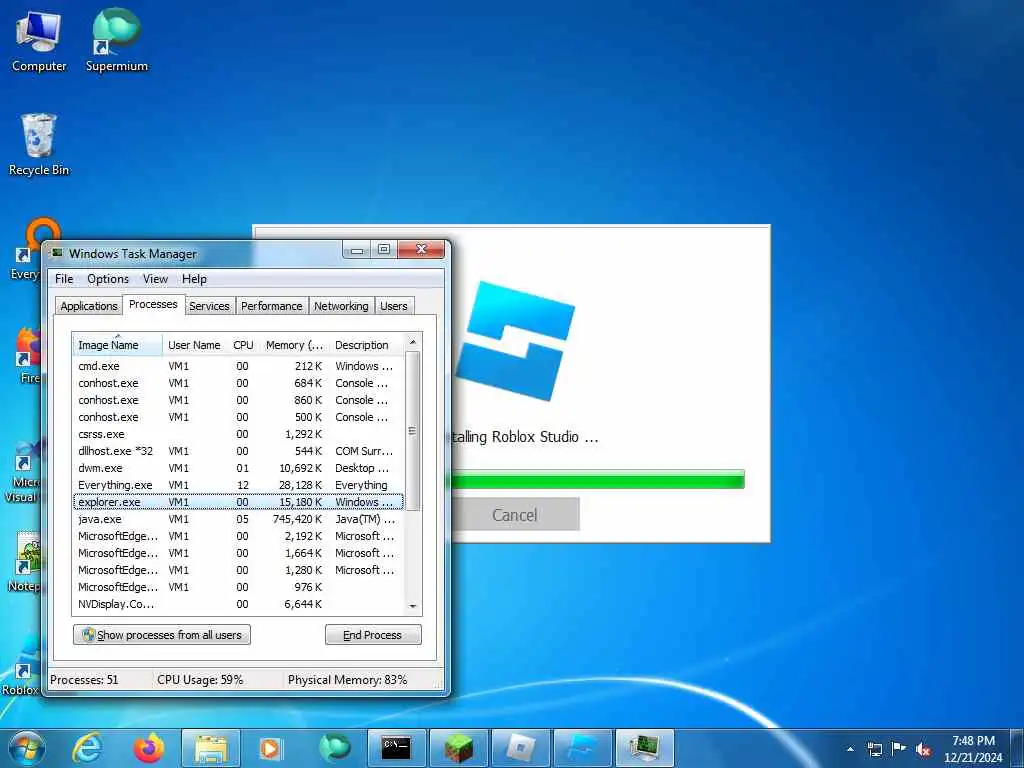The height and width of the screenshot is (768, 1024).
Task: Open the File menu in Task Manager
Action: (x=64, y=279)
